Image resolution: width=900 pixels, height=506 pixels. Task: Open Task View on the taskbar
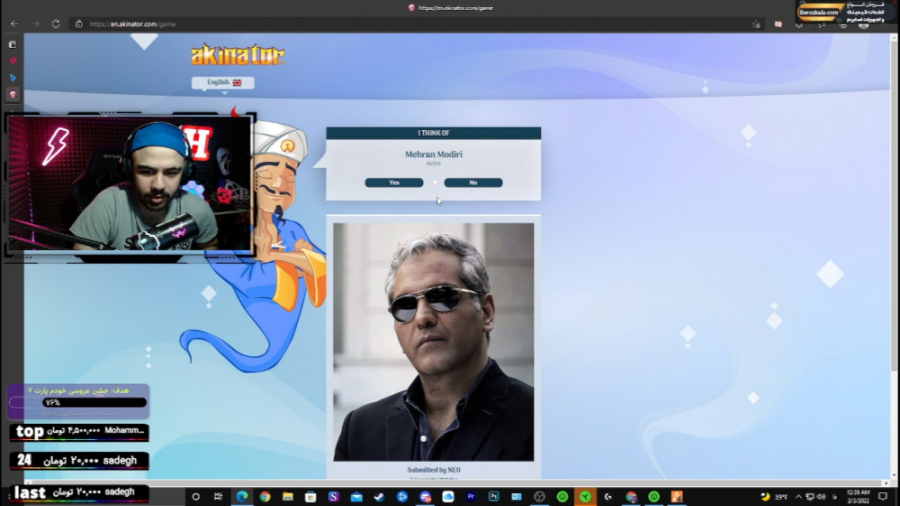219,497
